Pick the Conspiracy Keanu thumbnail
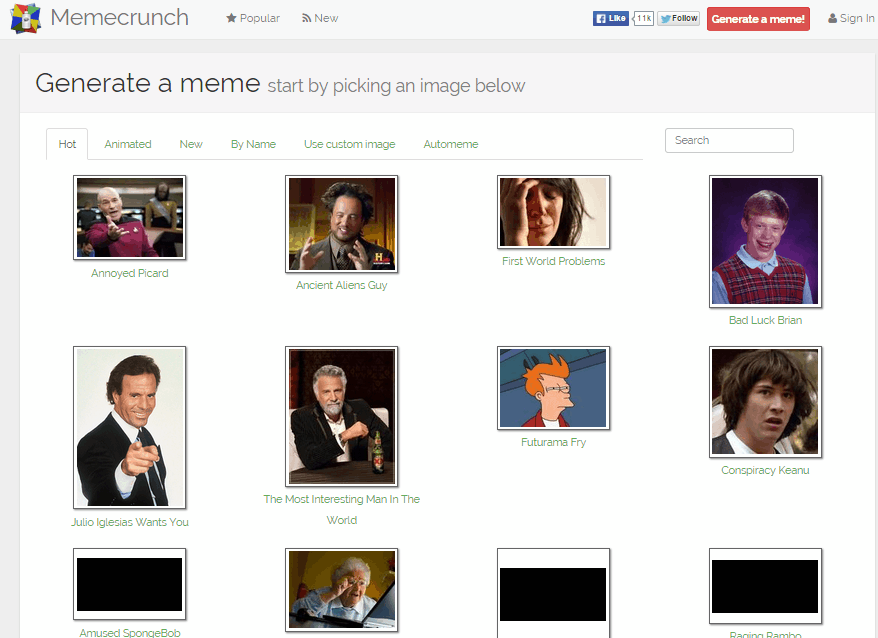Viewport: 878px width, 638px height. [x=765, y=402]
